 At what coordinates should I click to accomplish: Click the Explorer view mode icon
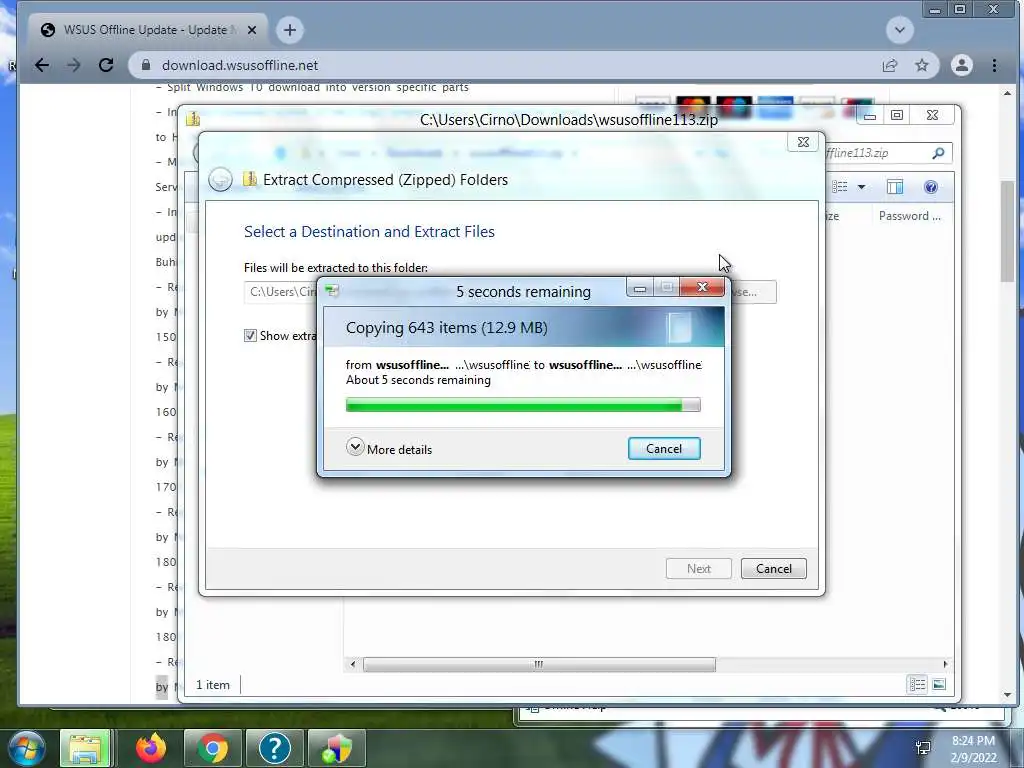point(840,187)
